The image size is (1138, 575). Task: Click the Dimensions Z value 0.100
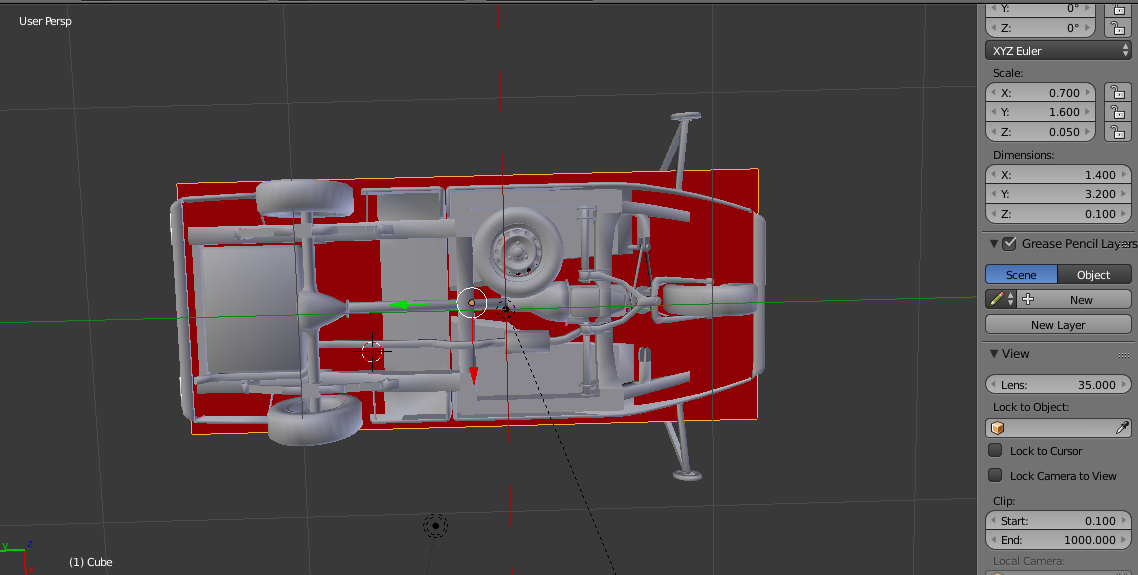click(x=1100, y=213)
